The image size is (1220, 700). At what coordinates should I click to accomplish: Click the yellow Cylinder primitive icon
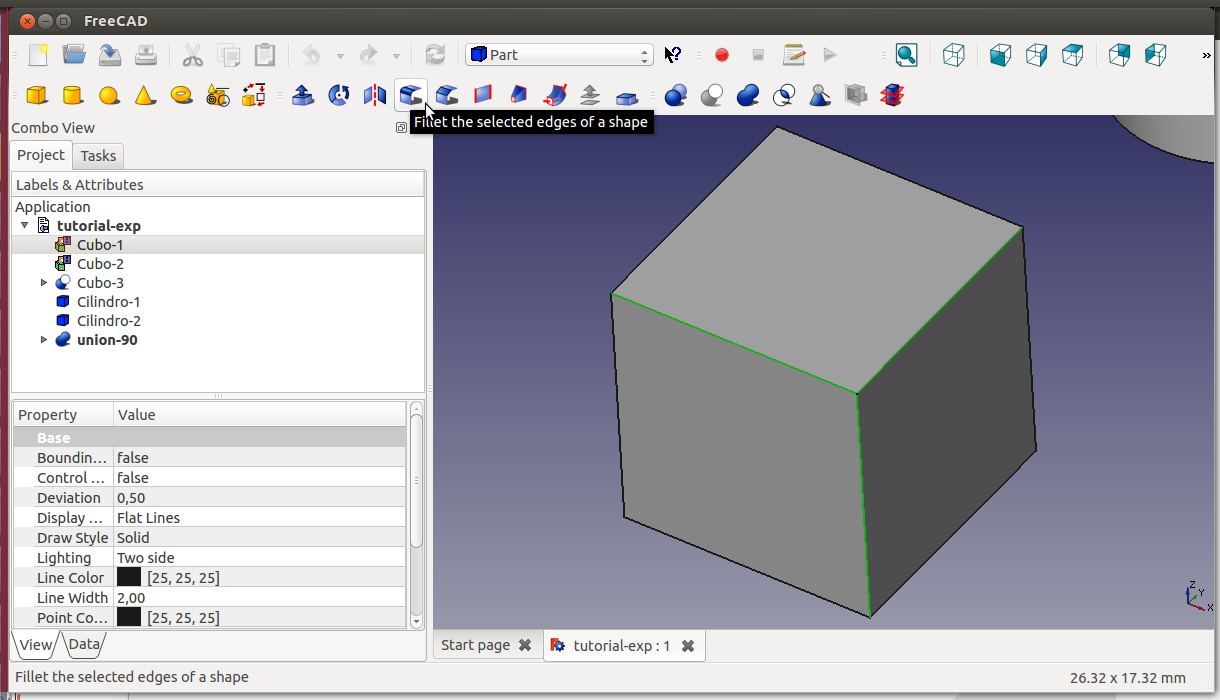(72, 95)
